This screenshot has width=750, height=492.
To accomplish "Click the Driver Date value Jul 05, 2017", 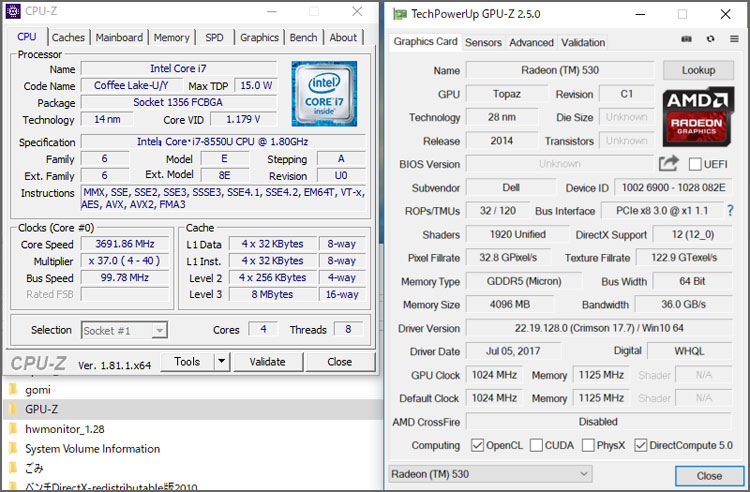I will pos(513,351).
